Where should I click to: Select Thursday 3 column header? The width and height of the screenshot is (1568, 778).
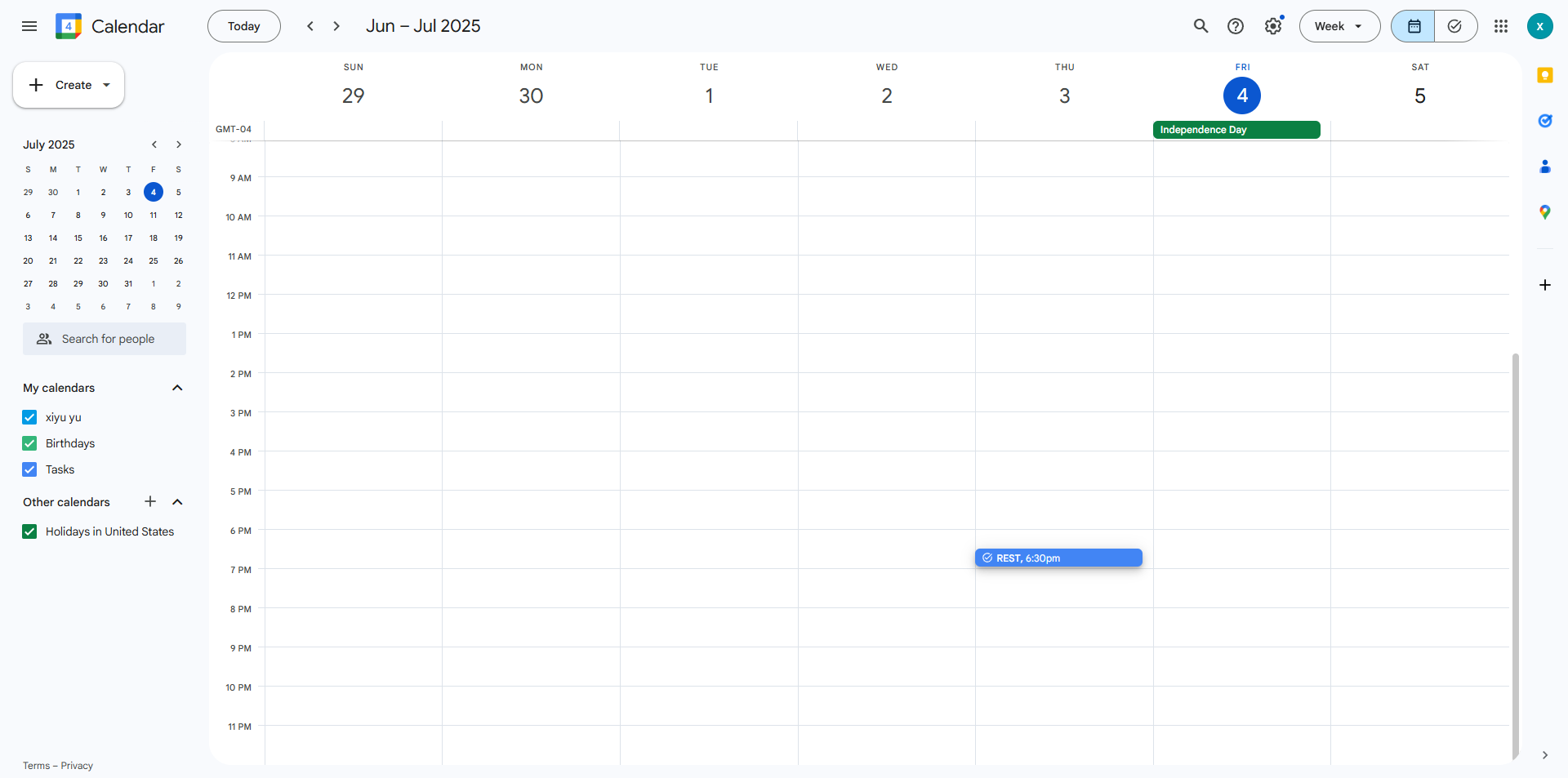[1064, 86]
